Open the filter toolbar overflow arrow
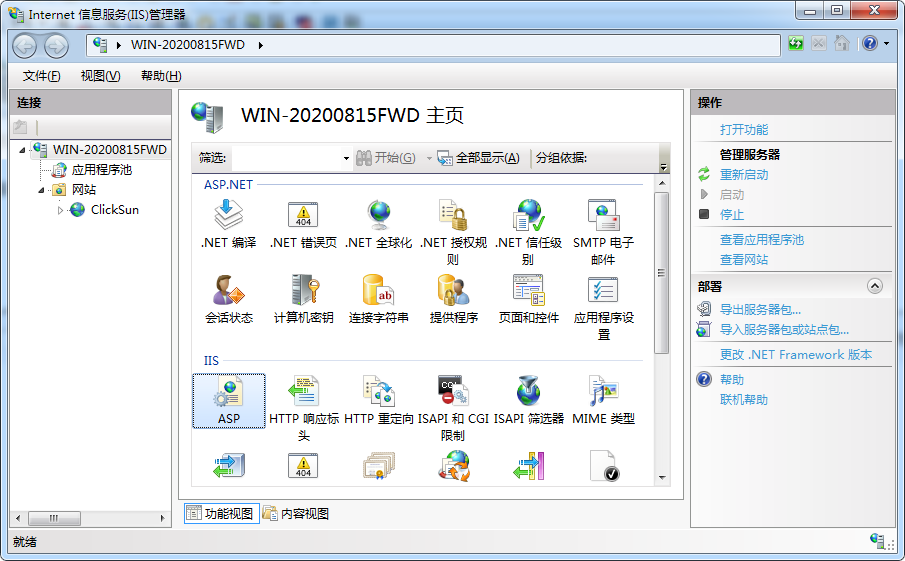This screenshot has height=561, width=905. pyautogui.click(x=664, y=167)
